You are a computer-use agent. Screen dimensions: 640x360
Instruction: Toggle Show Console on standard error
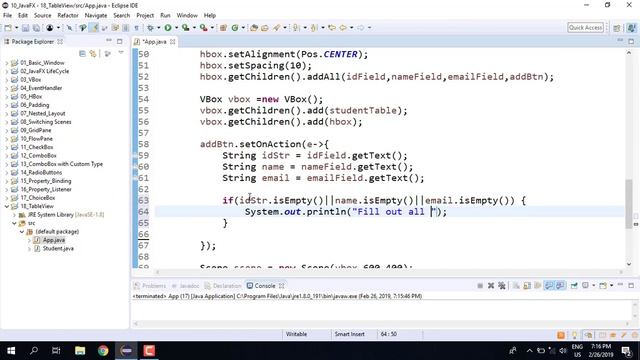tap(560, 286)
